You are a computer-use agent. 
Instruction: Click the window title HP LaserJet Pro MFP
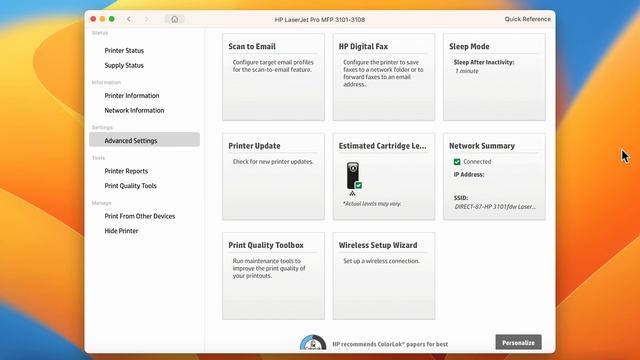[320, 20]
